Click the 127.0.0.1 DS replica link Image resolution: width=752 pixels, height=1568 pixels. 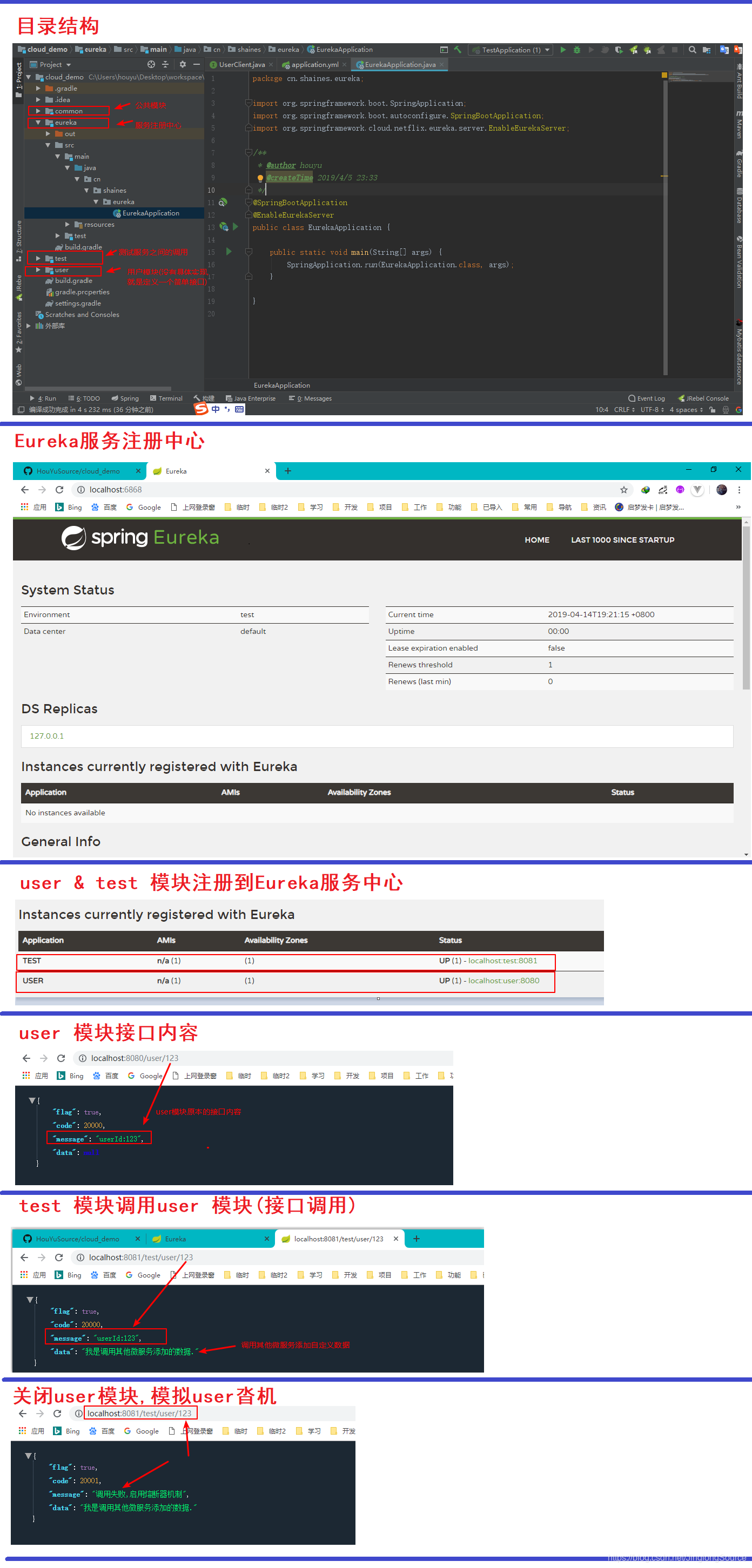click(47, 736)
